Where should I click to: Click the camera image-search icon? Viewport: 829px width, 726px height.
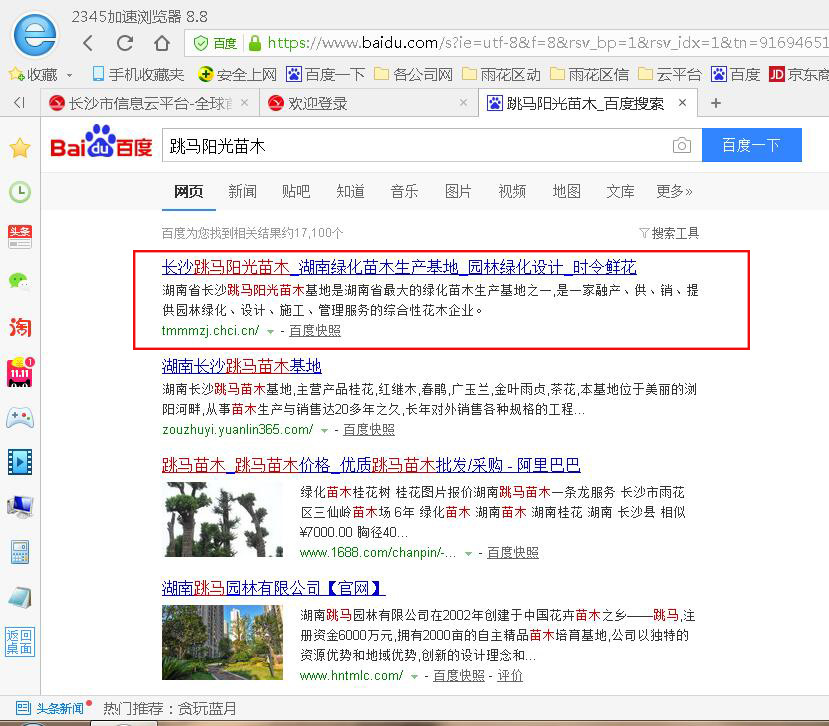click(681, 145)
